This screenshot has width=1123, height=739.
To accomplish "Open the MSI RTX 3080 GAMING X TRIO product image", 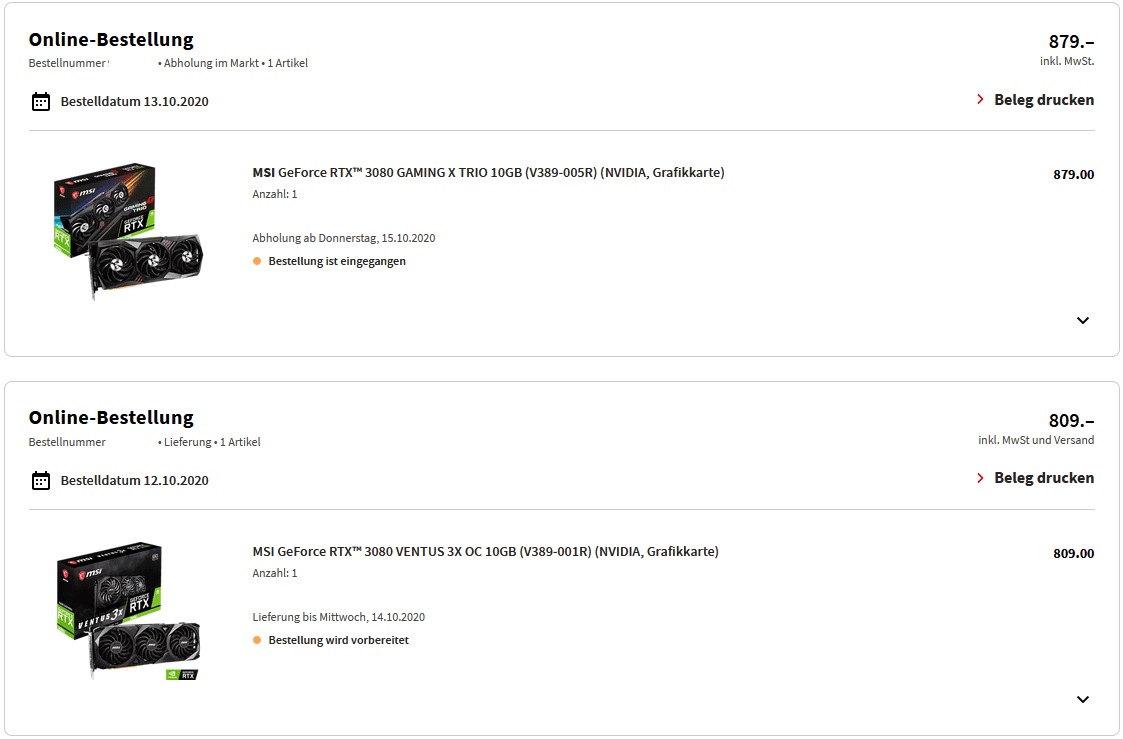I will (128, 231).
